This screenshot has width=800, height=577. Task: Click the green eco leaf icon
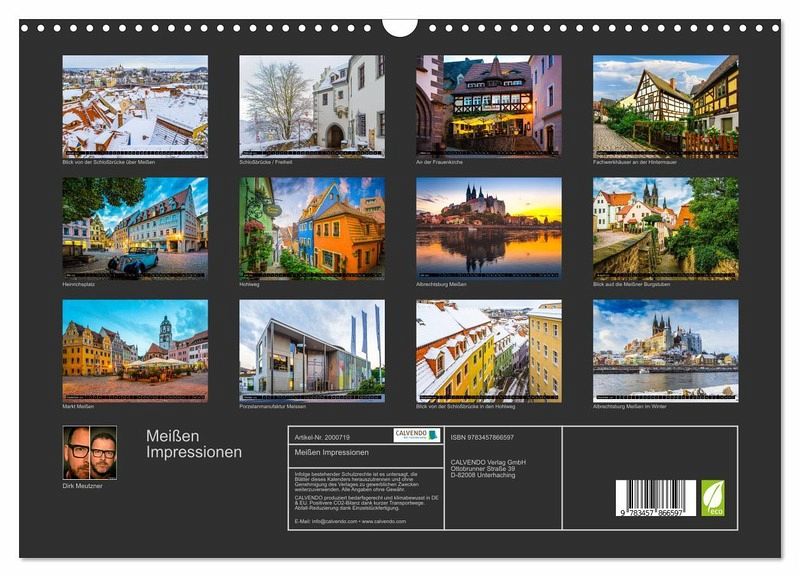[x=712, y=498]
